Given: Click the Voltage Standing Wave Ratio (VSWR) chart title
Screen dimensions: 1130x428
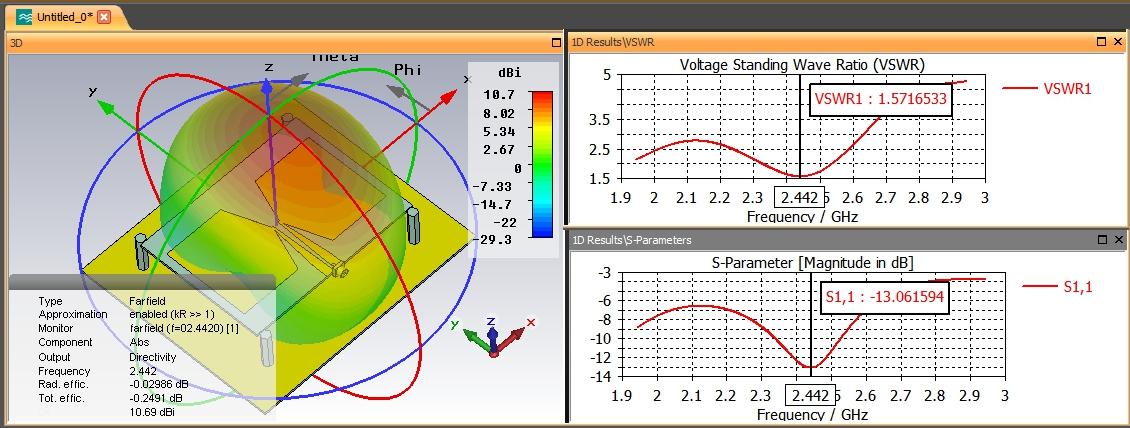Looking at the screenshot, I should pyautogui.click(x=802, y=65).
